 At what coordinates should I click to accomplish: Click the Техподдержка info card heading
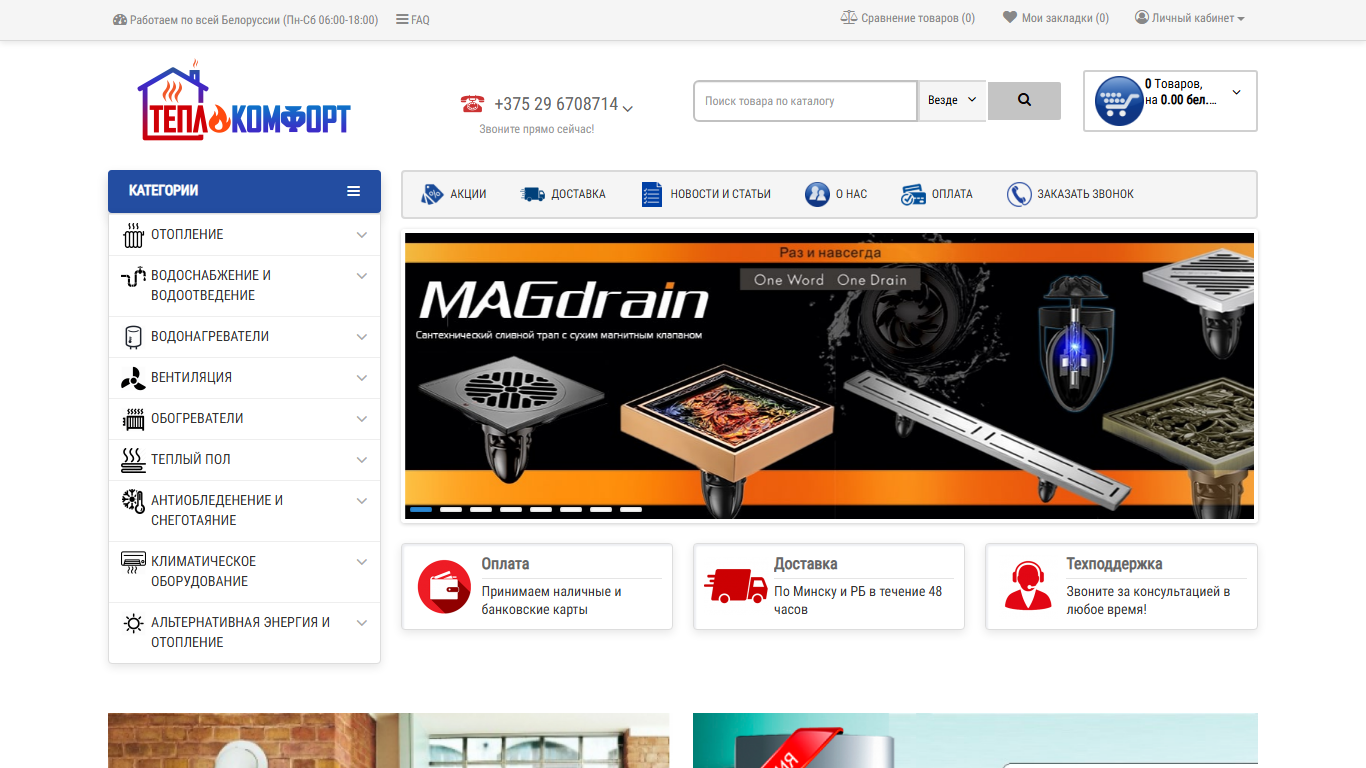(1114, 564)
